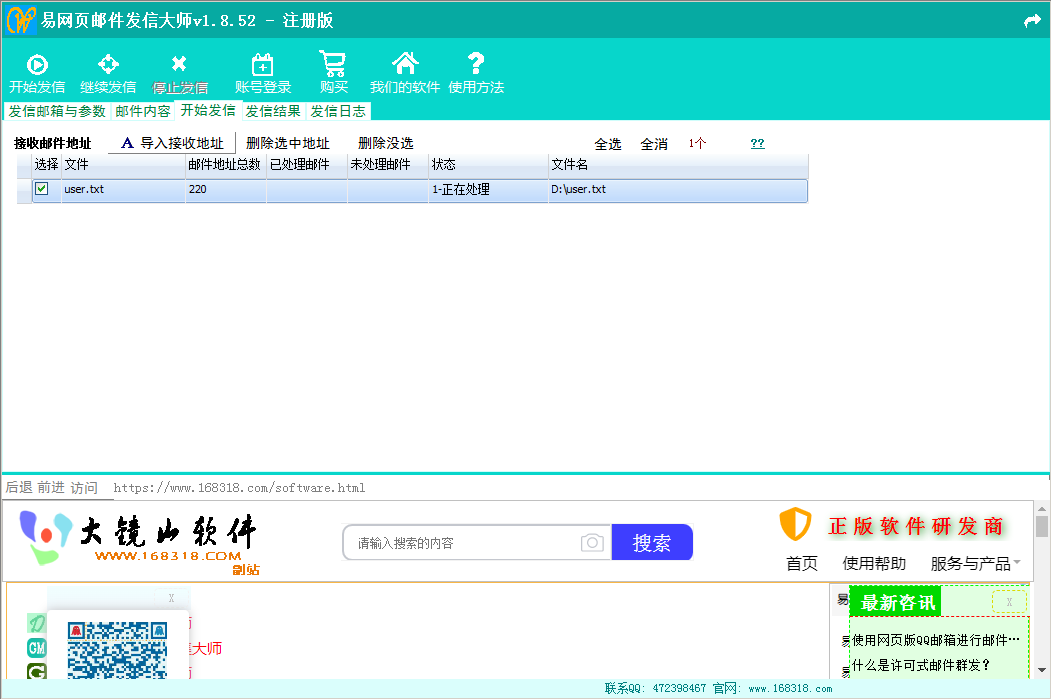Click the 已处理邮件 column header

(x=307, y=164)
